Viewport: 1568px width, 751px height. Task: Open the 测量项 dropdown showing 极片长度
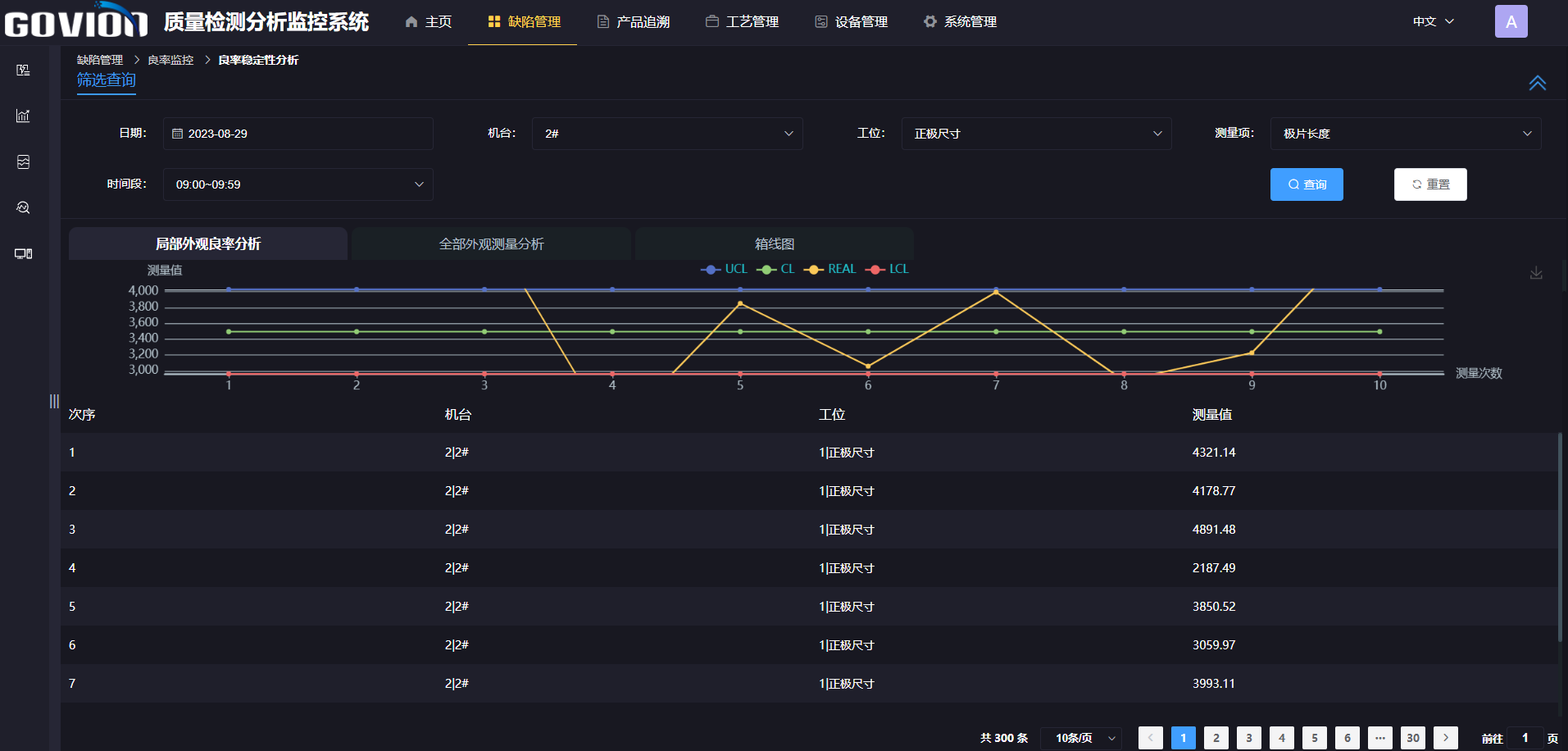1405,134
